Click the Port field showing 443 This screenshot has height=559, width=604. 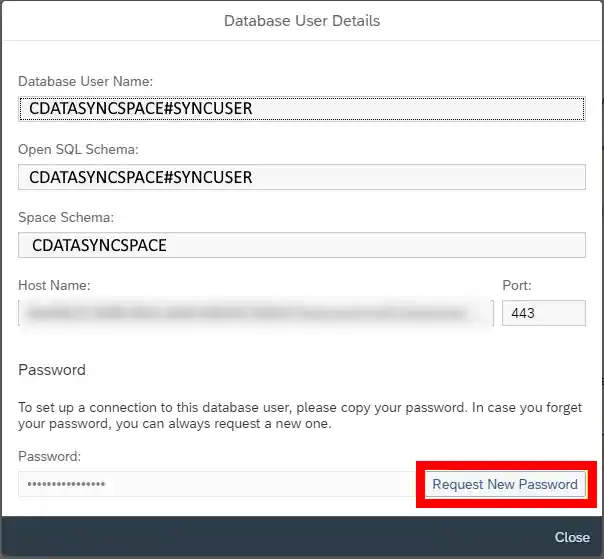[543, 313]
